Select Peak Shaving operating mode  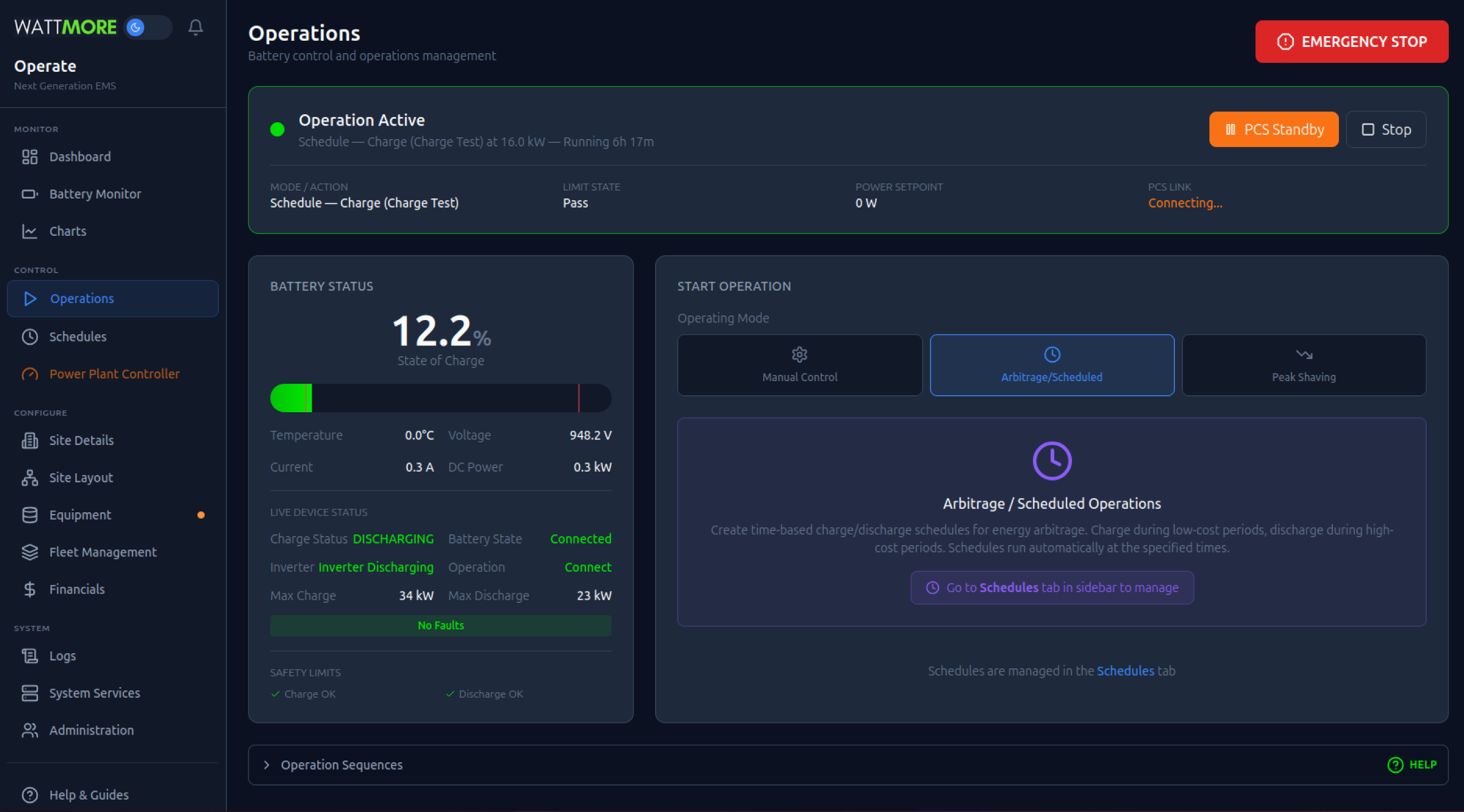coord(1303,365)
